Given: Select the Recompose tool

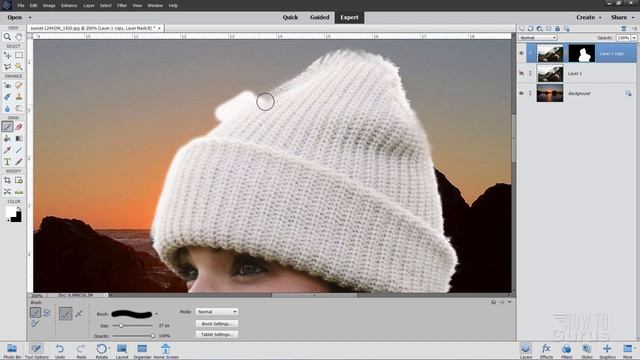Looking at the screenshot, I should (19, 180).
